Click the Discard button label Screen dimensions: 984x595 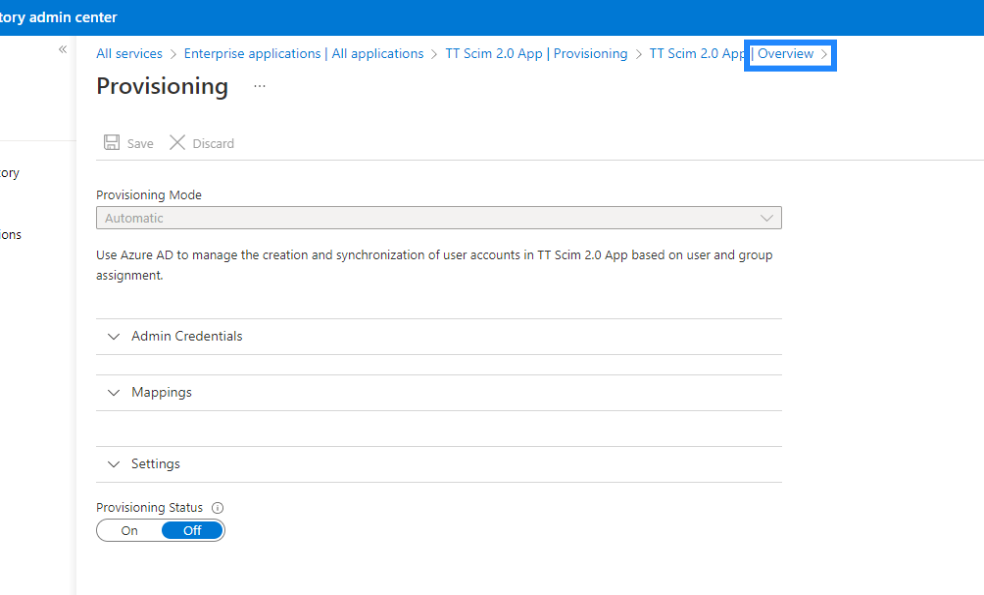pos(213,144)
